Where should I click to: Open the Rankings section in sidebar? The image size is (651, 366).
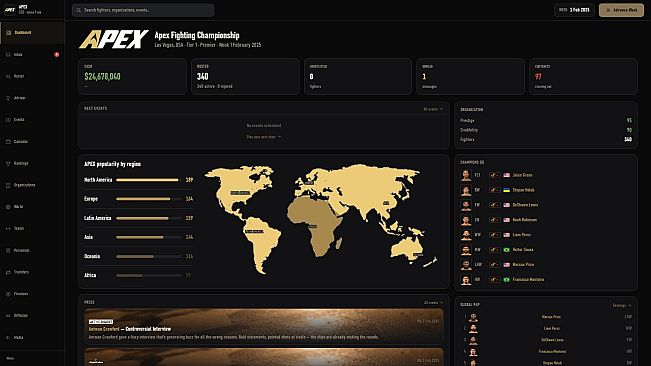pos(32,163)
